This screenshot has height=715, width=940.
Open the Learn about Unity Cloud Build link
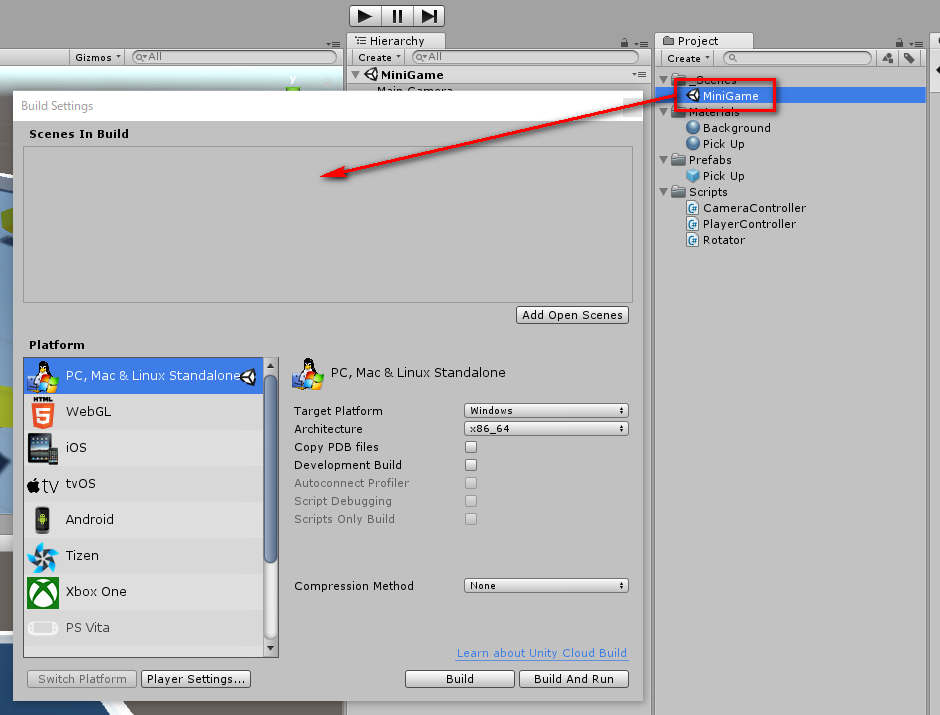[x=541, y=653]
